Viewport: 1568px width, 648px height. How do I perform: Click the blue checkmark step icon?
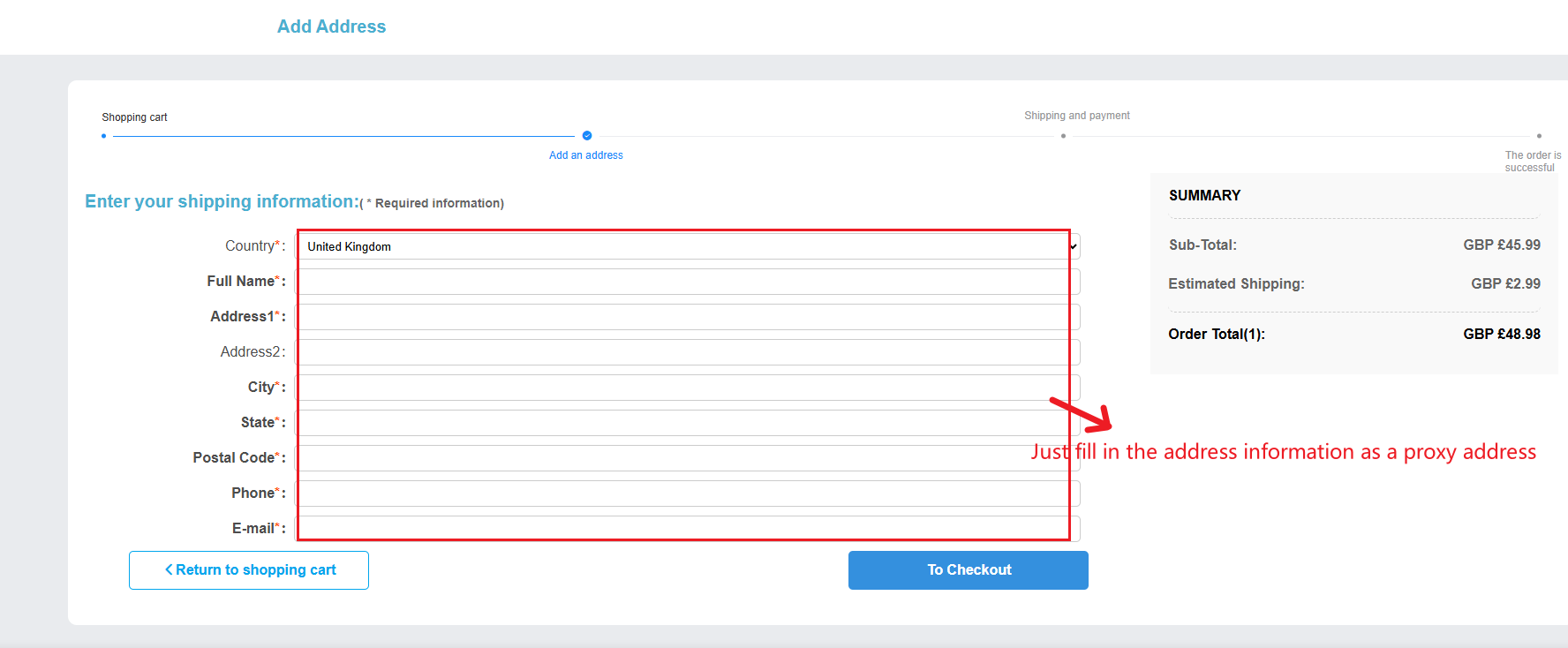[587, 136]
